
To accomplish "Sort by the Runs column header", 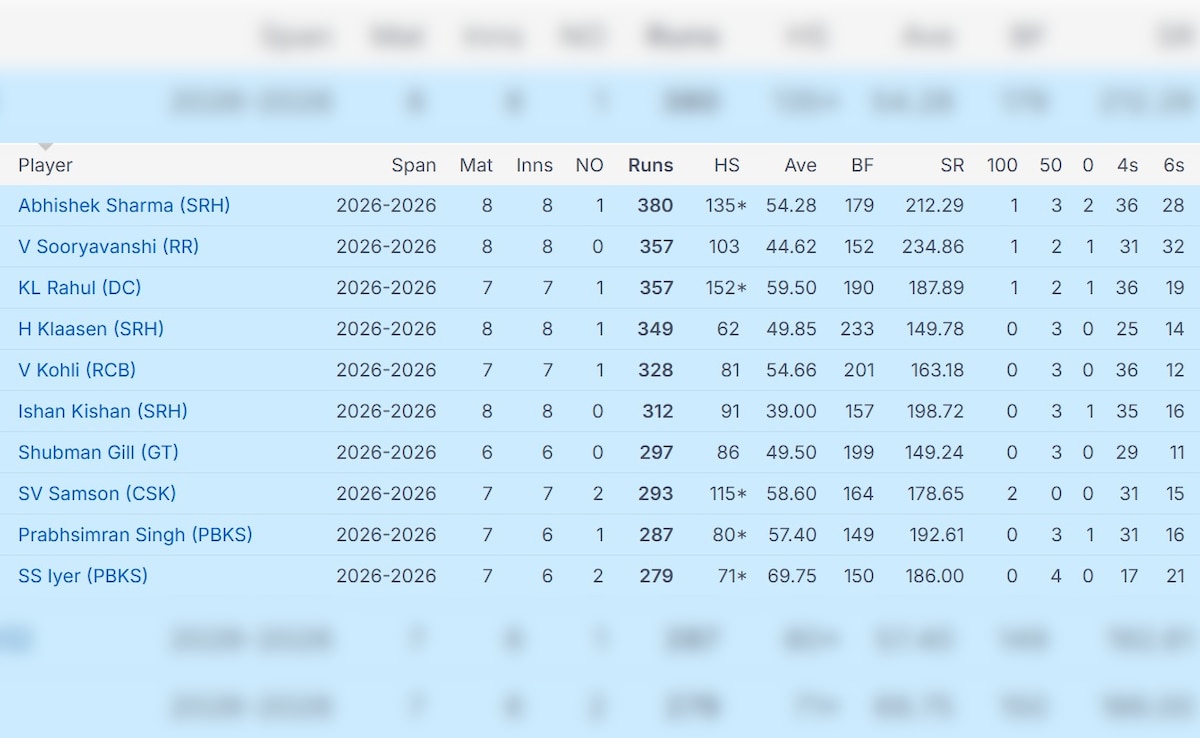I will tap(650, 166).
